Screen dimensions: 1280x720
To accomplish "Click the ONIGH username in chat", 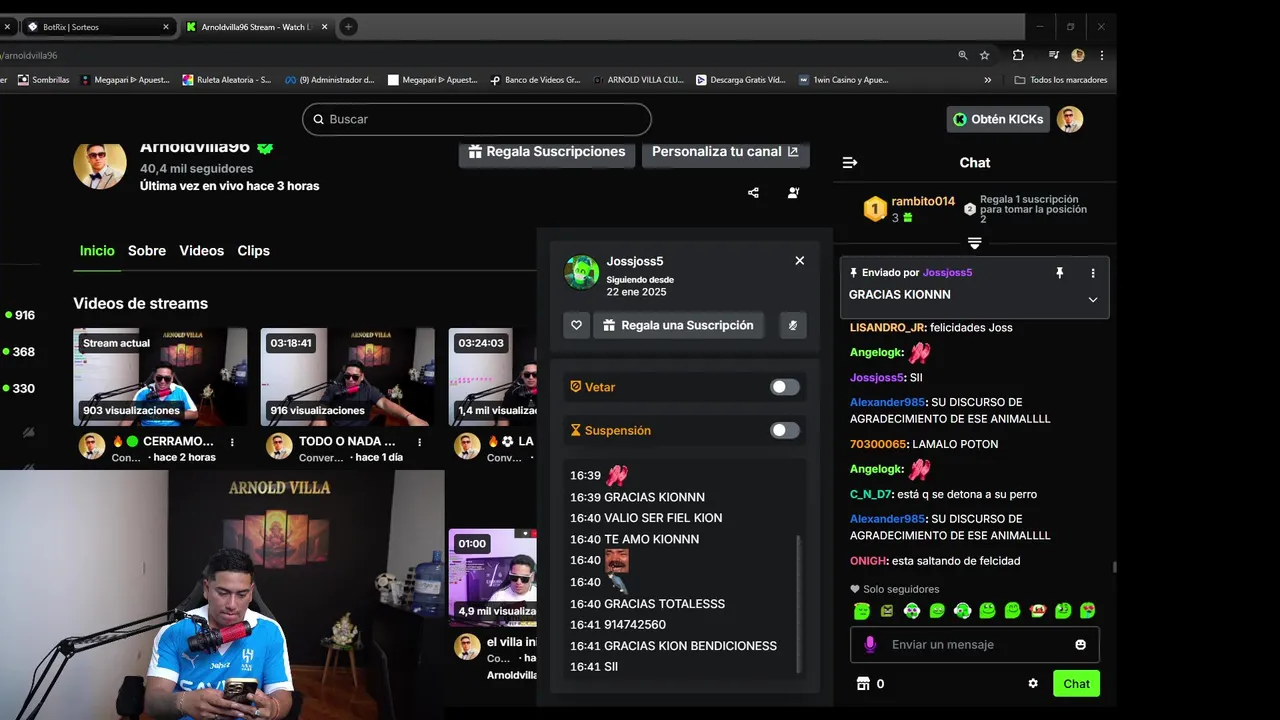I will [868, 561].
